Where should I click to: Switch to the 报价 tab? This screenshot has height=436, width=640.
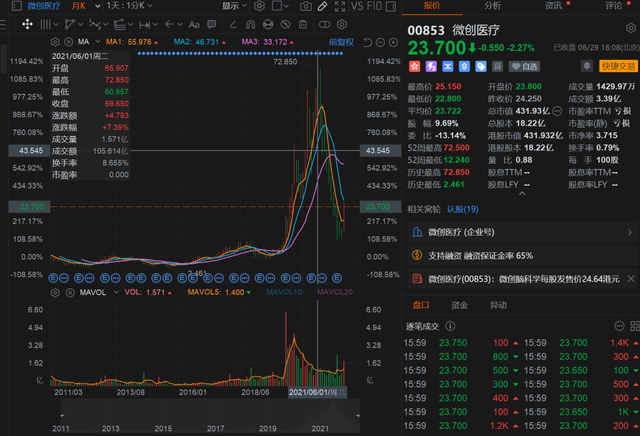click(x=432, y=6)
